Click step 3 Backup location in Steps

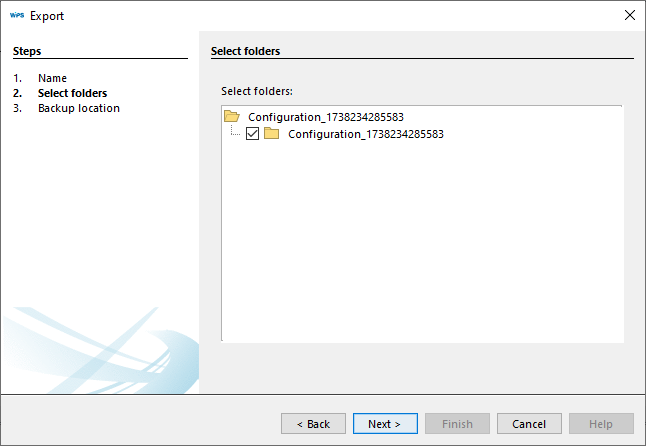78,108
